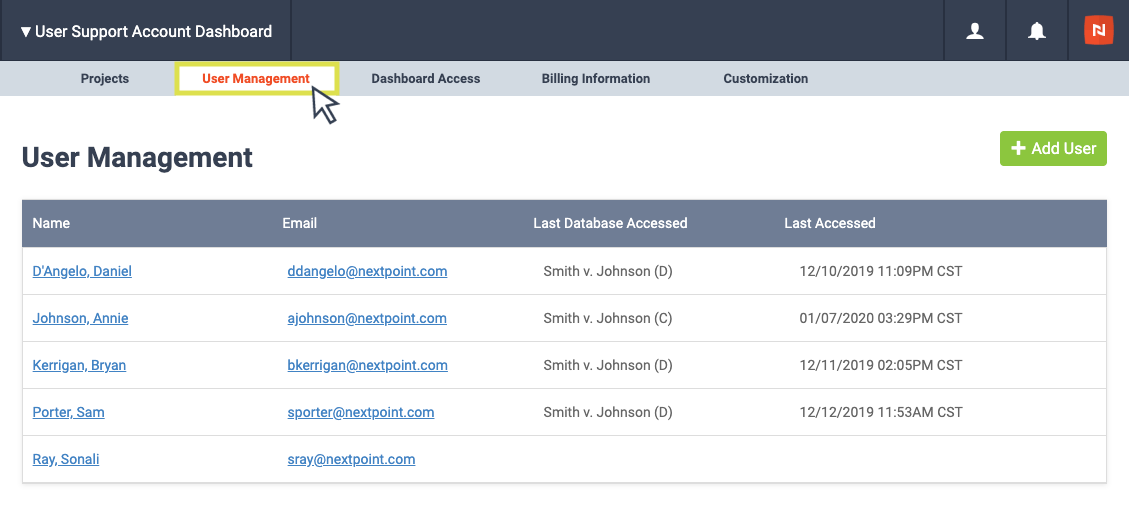Open user D'Angelo, Daniel

click(82, 271)
